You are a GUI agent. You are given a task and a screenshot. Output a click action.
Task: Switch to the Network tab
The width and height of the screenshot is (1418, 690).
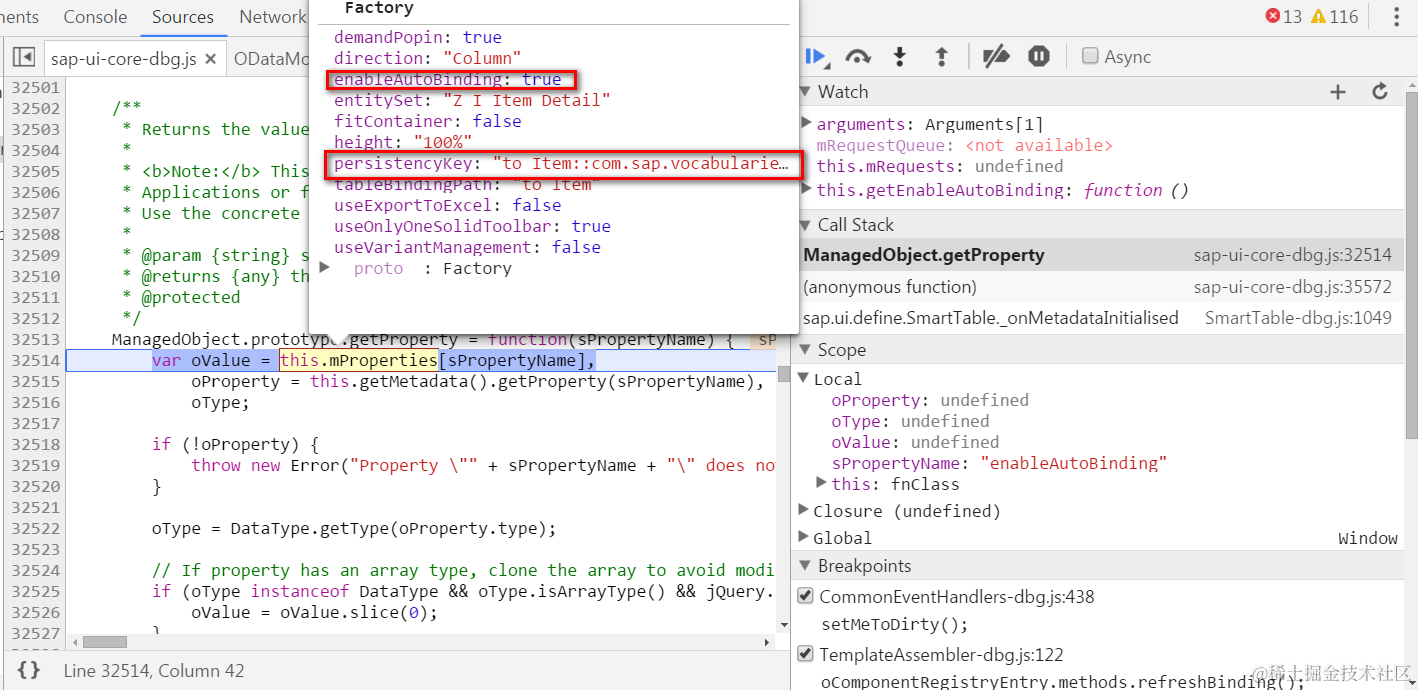click(272, 17)
